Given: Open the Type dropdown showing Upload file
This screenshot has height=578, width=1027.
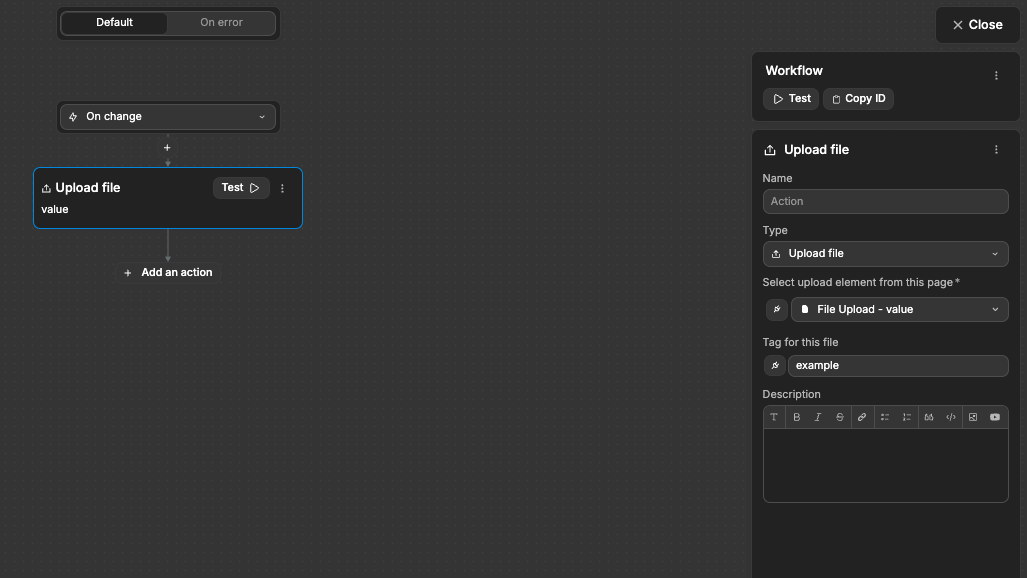Looking at the screenshot, I should coord(885,253).
